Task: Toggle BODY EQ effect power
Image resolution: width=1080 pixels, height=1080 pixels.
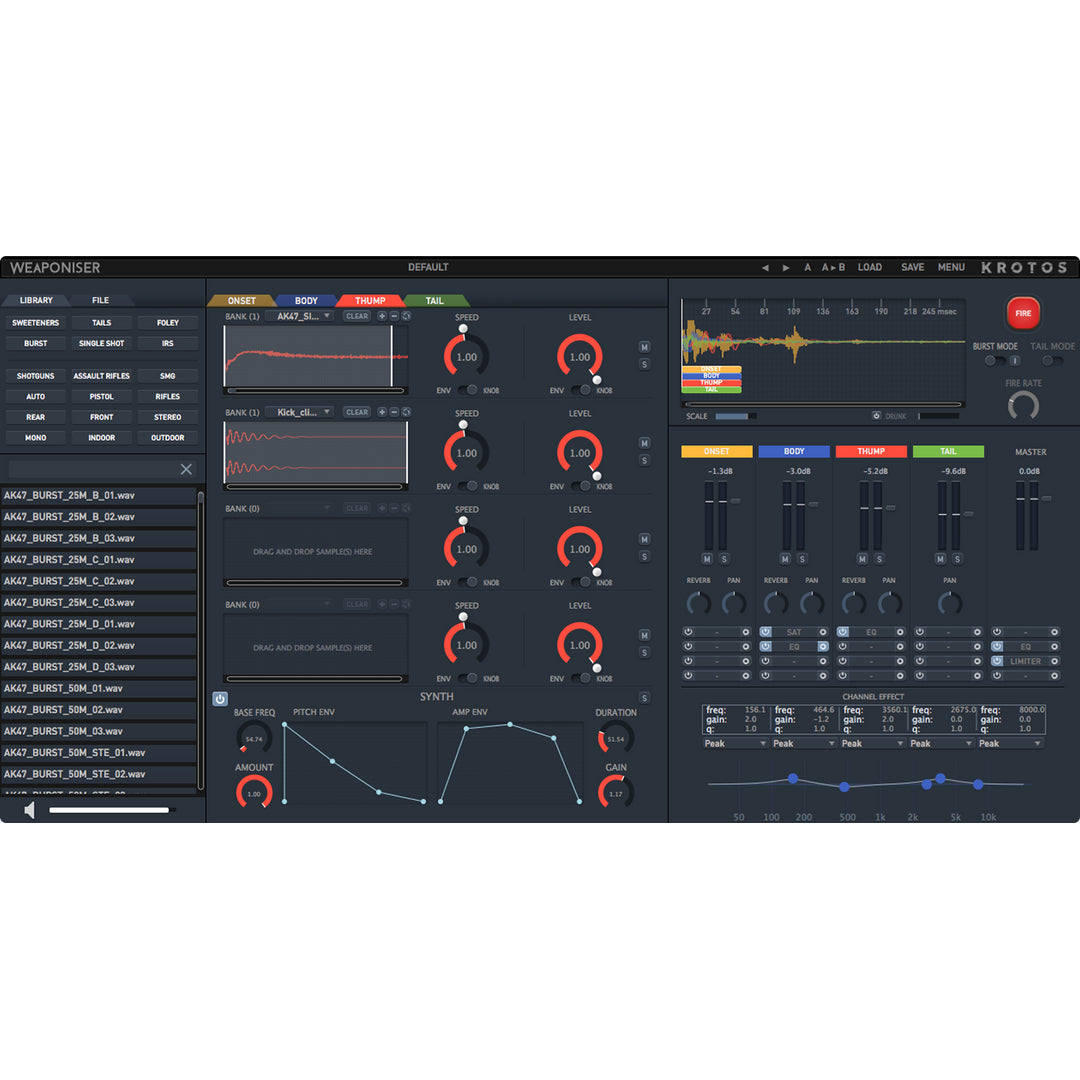Action: pos(765,647)
